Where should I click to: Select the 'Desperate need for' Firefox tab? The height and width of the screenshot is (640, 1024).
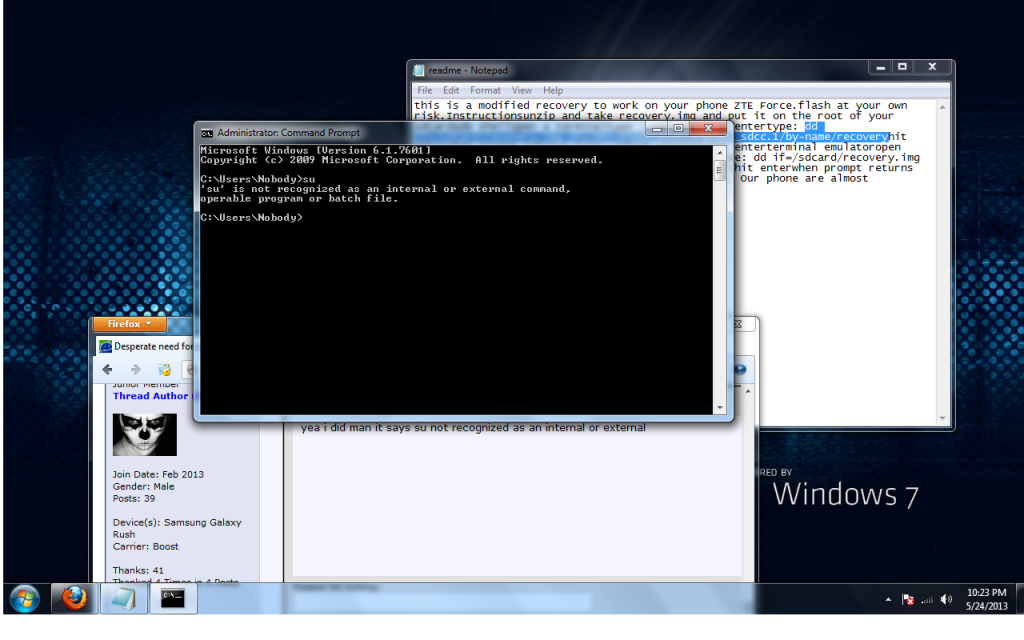(x=148, y=347)
